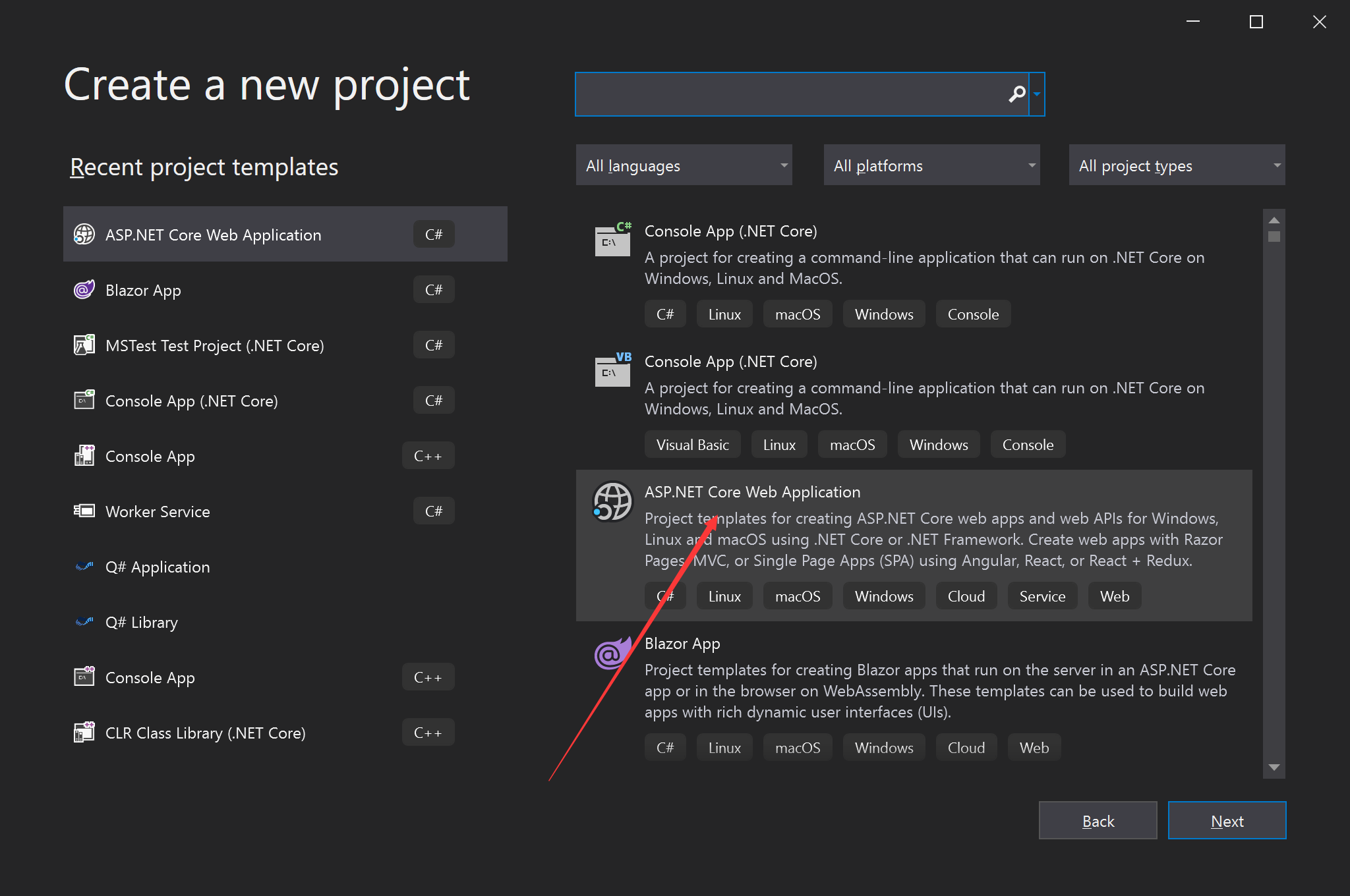Click the CLR Class Library icon
1350x896 pixels.
[x=84, y=733]
